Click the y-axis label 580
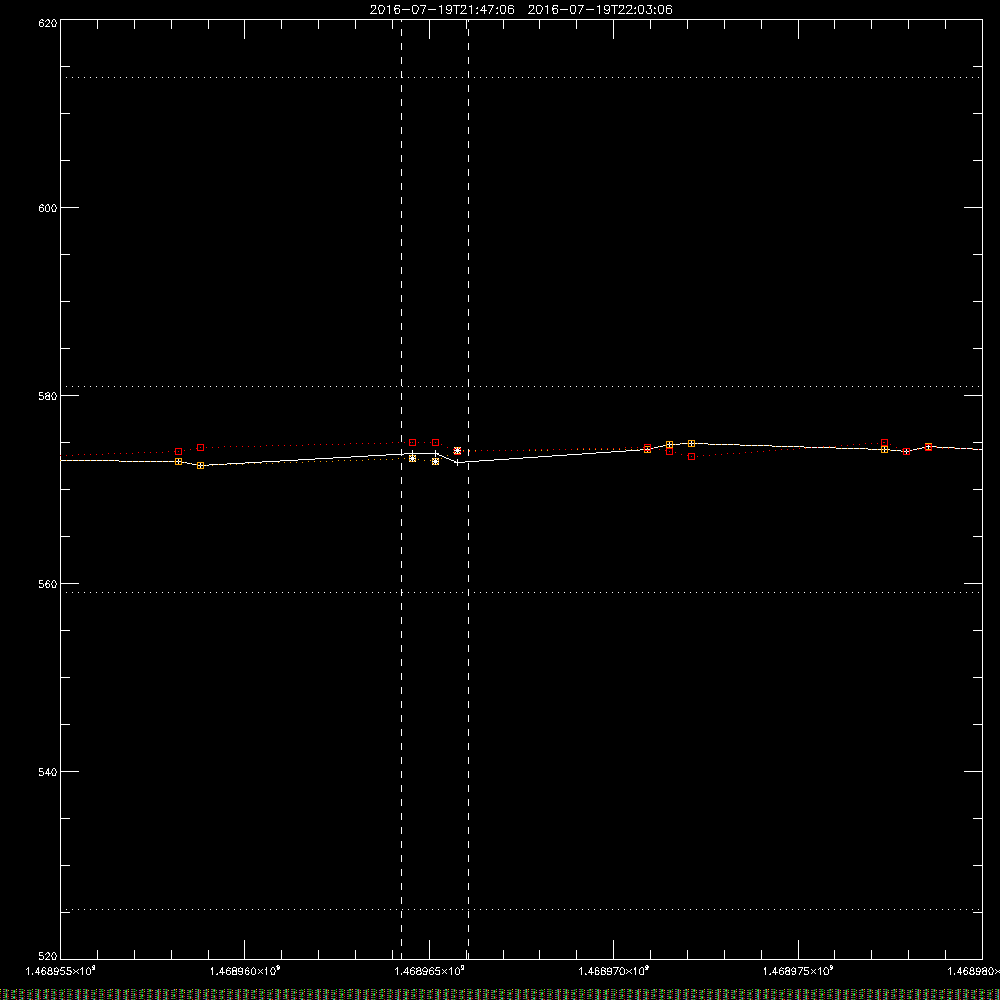Image resolution: width=1000 pixels, height=1000 pixels. [48, 396]
